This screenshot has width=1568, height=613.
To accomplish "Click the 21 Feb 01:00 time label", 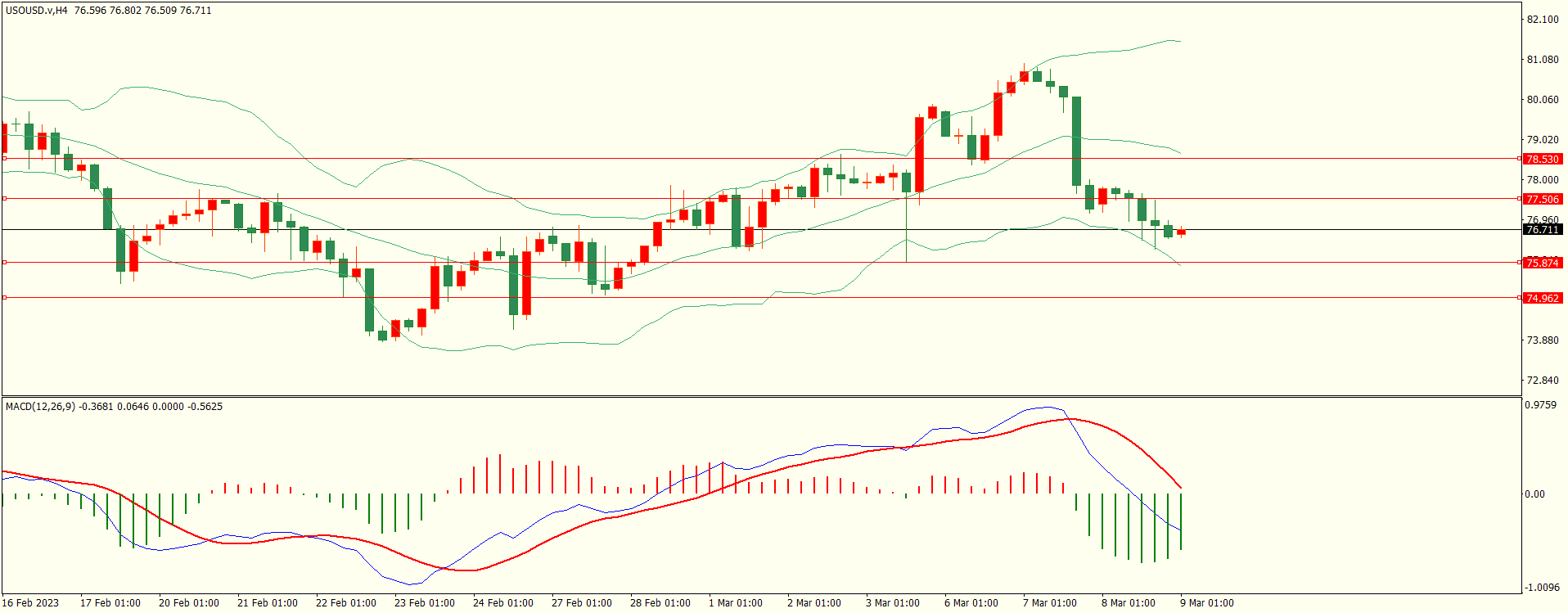I will [x=268, y=603].
